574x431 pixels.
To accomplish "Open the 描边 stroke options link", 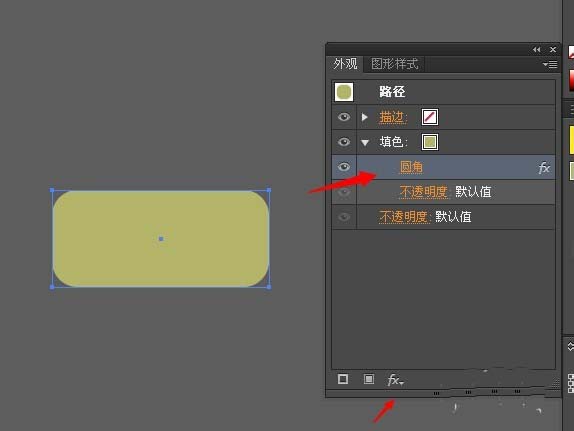I will pos(393,117).
